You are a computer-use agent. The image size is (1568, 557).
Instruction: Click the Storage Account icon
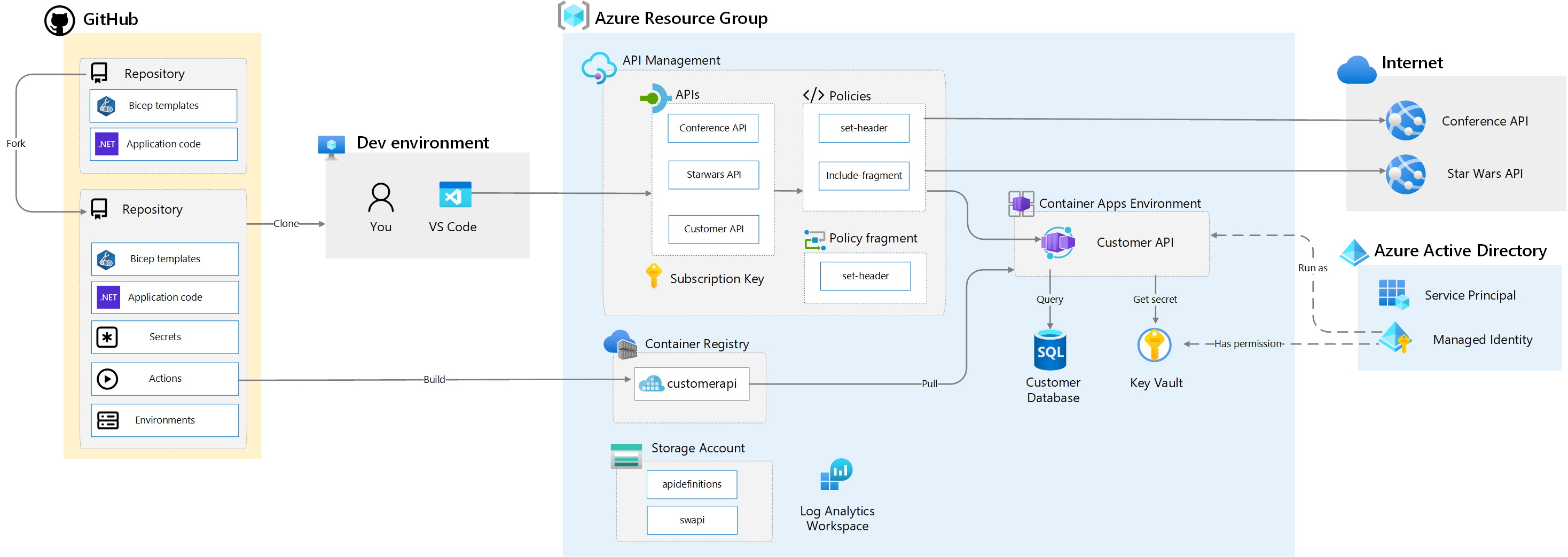pyautogui.click(x=626, y=456)
